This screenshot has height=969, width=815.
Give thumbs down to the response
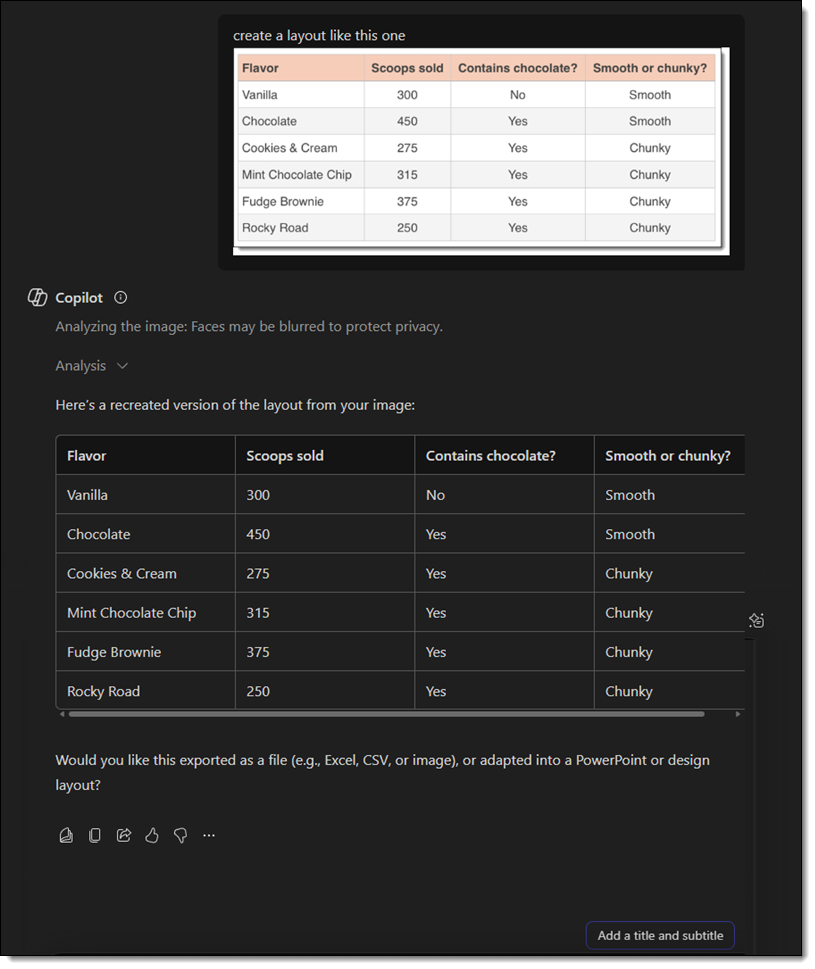coord(181,835)
